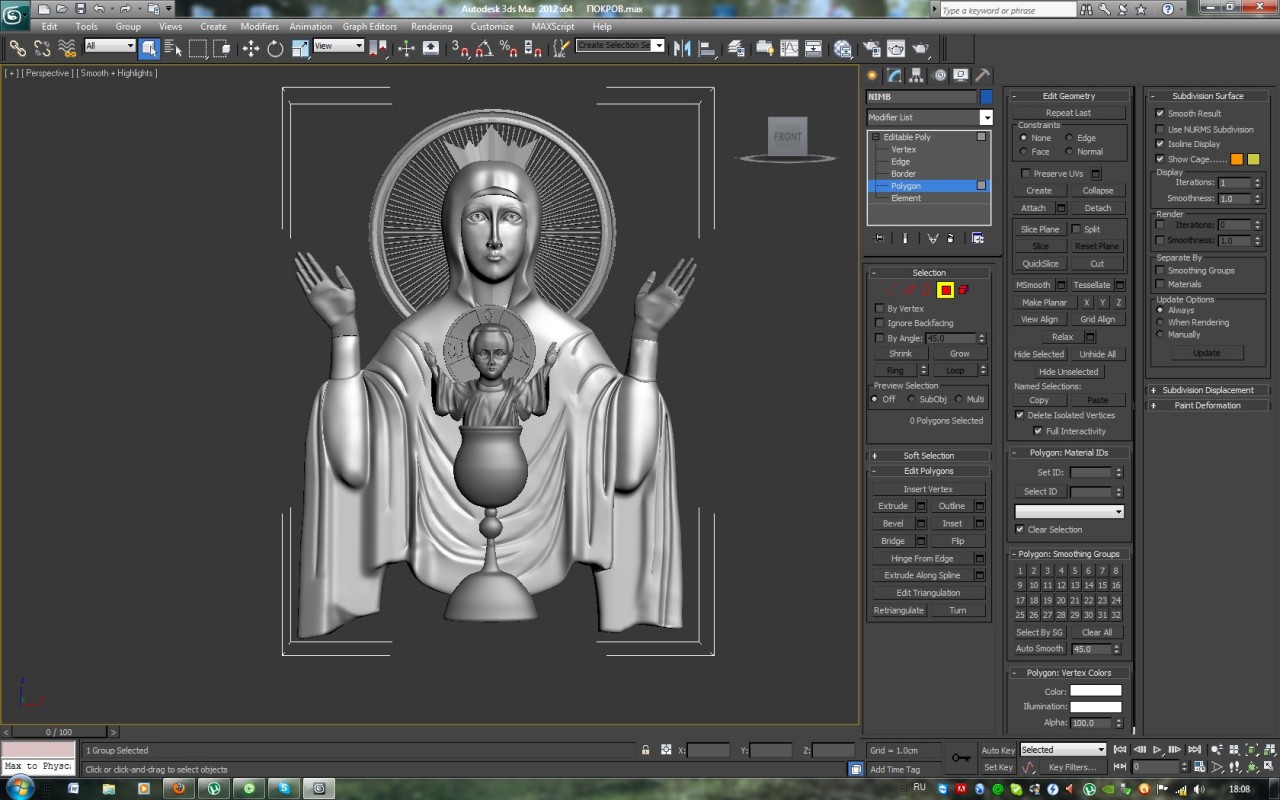
Task: Select When Rendering update option
Action: pos(1160,322)
